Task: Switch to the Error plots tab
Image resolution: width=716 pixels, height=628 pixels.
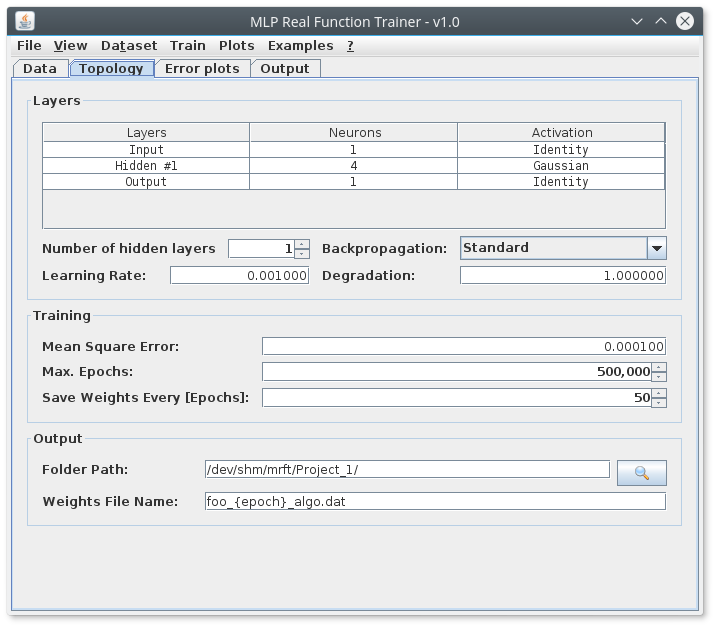Action: [202, 69]
